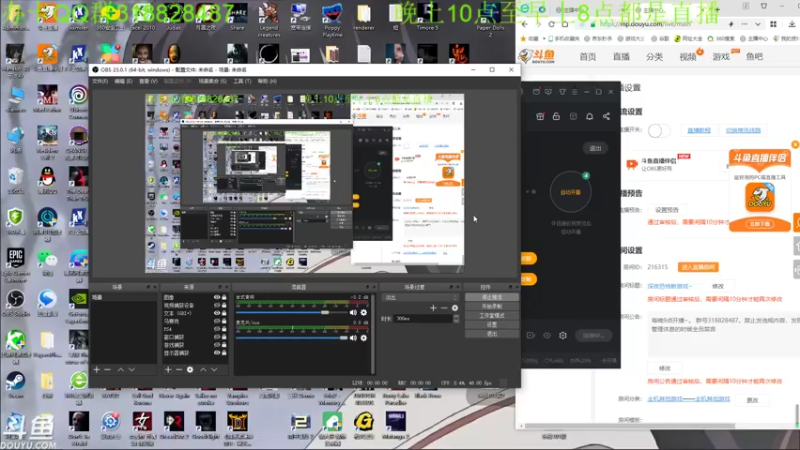Click the transition duration 300ms field
This screenshot has width=800, height=450.
click(x=423, y=318)
